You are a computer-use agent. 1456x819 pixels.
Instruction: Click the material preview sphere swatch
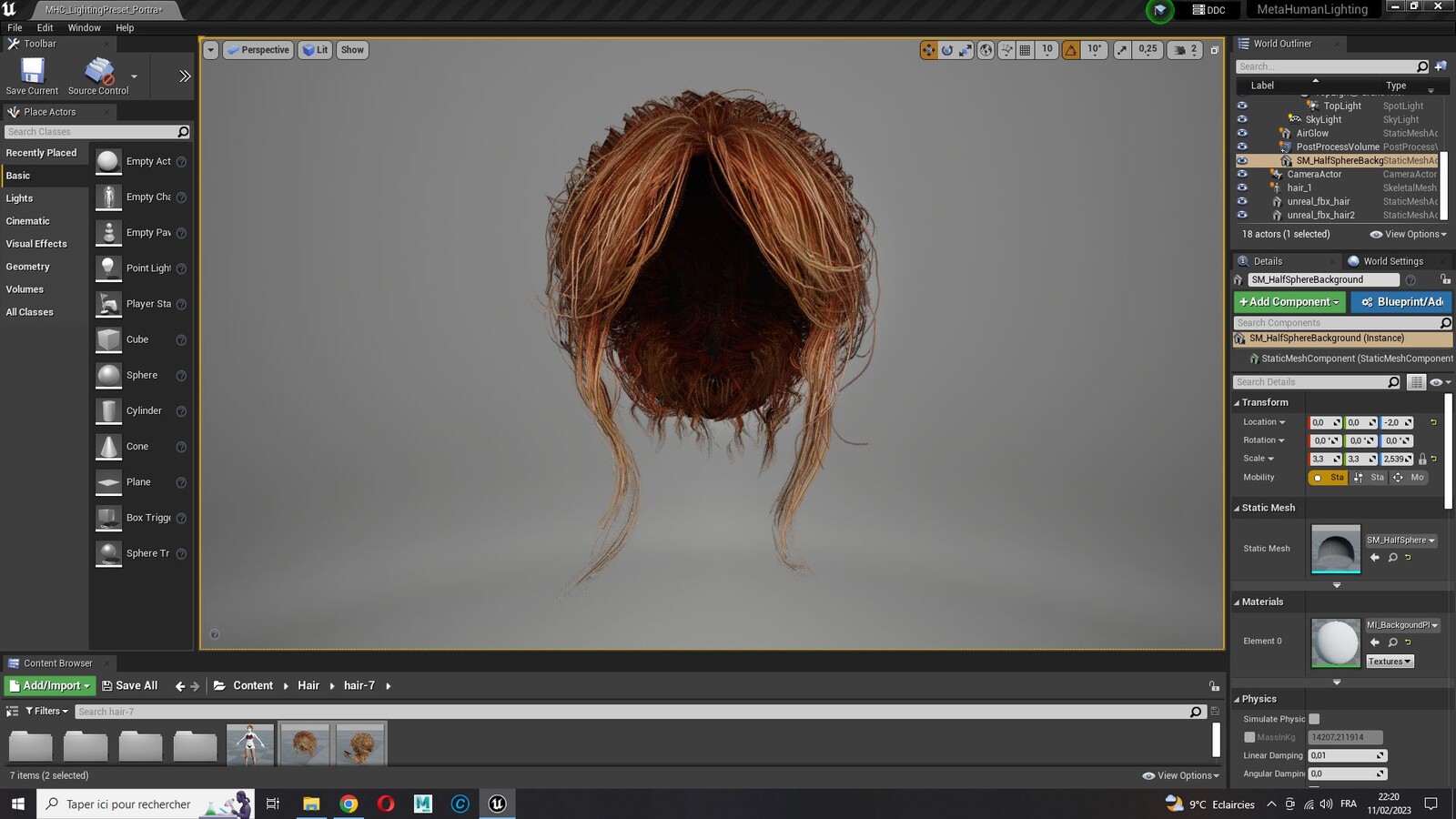point(1335,642)
